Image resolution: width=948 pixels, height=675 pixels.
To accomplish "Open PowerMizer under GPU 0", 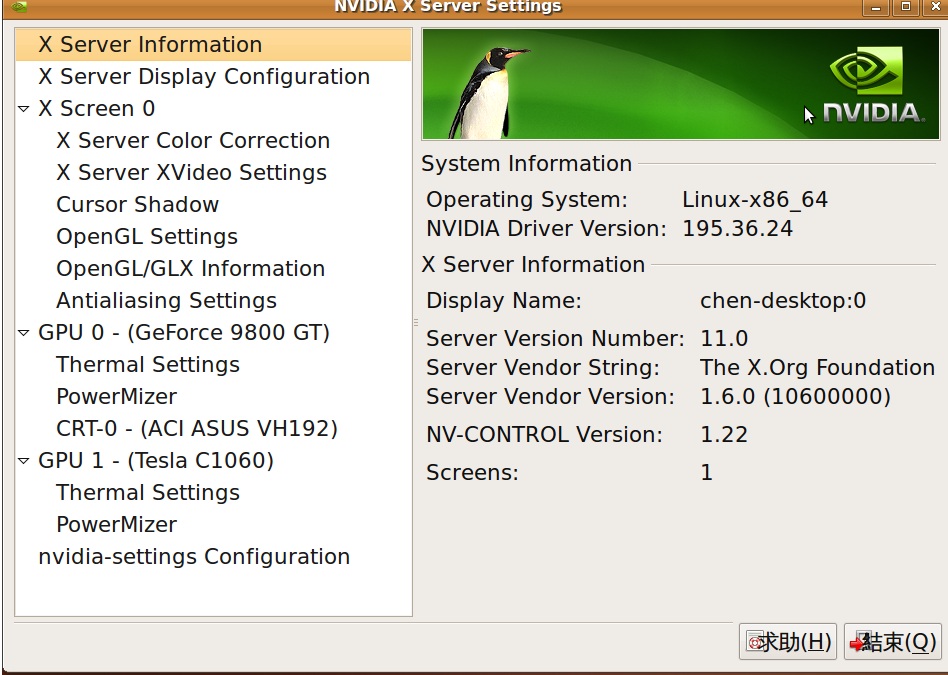I will (x=117, y=397).
